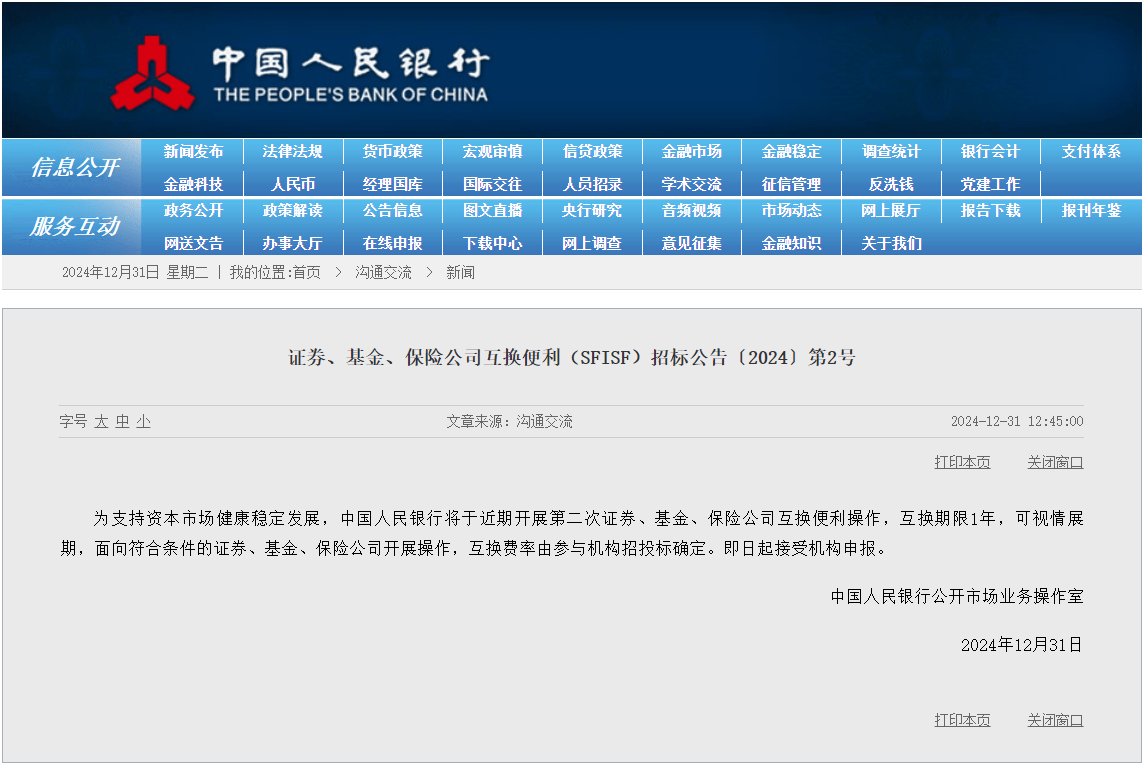Set font size to medium (中)
Image resolution: width=1147 pixels, height=767 pixels.
[x=122, y=422]
